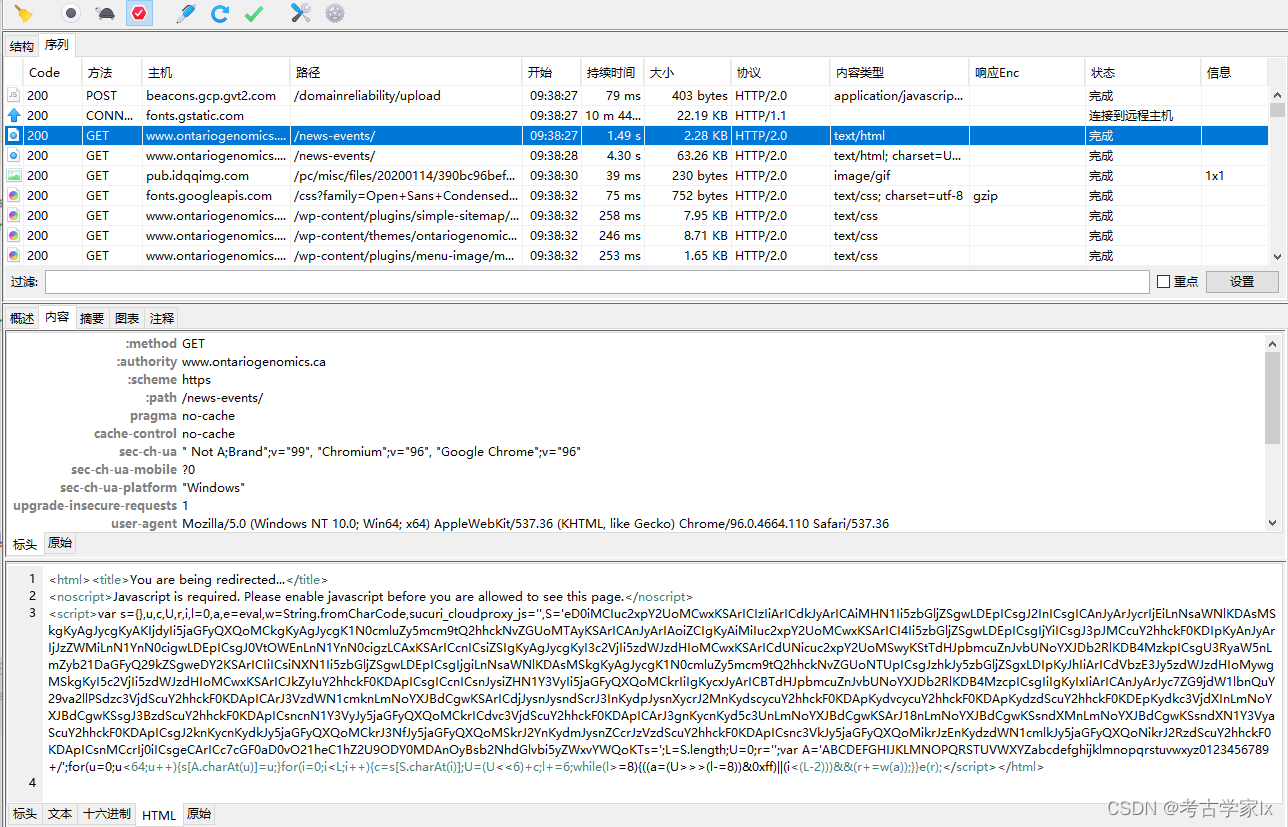Click the request list scroll-down arrow
Screen dimensions: 1288x827
point(1277,258)
